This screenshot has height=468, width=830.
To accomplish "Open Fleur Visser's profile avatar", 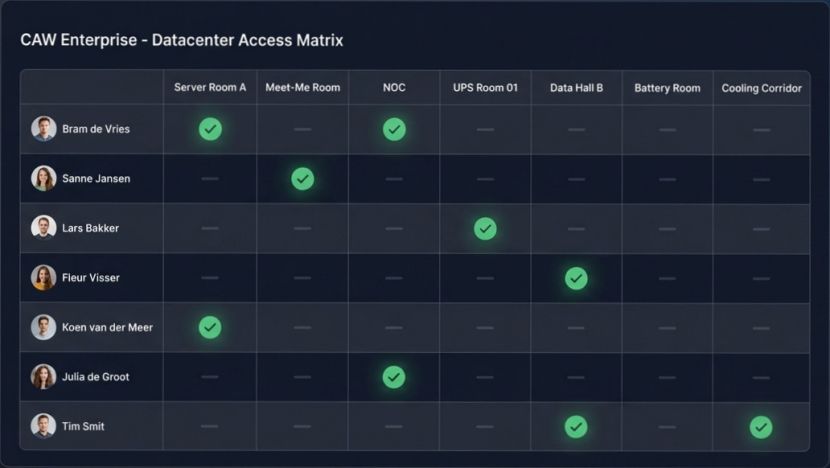I will pos(43,278).
